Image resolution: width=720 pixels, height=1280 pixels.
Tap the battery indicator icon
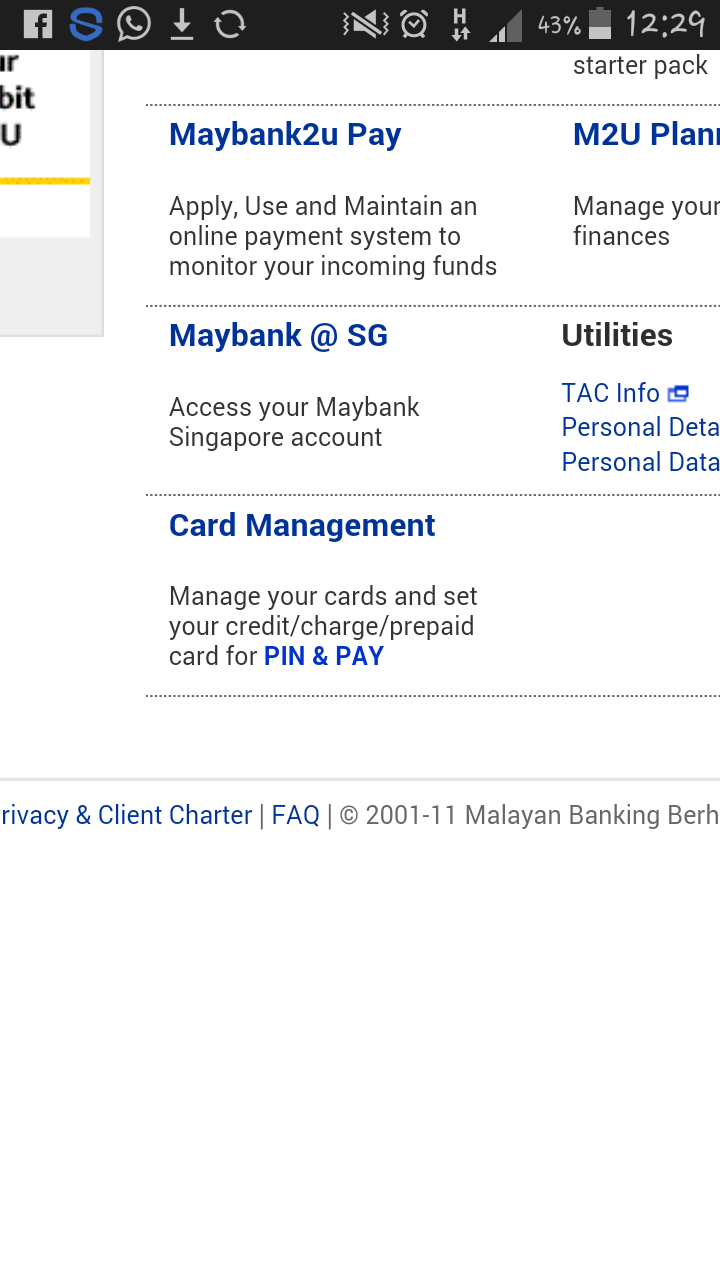(x=600, y=24)
